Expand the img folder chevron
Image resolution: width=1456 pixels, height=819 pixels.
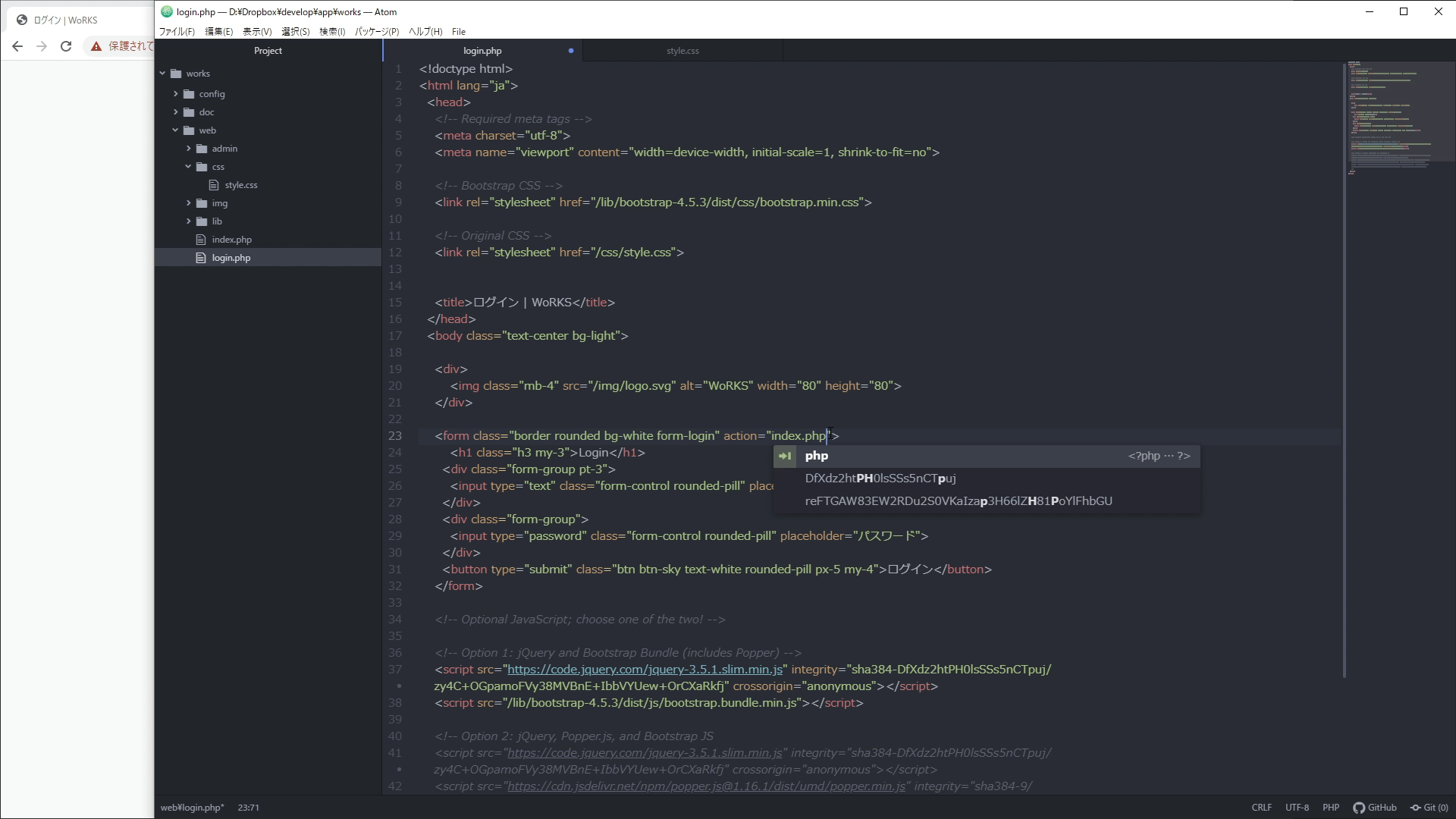click(x=188, y=203)
